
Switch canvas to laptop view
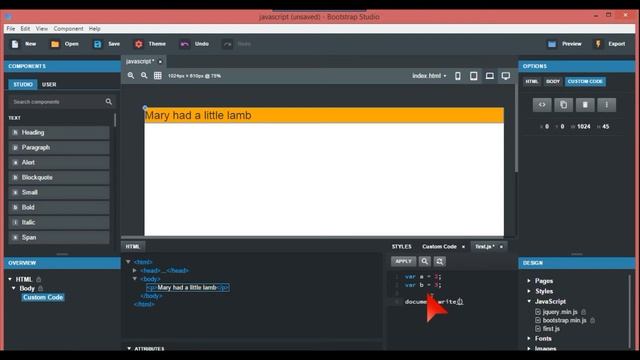(490, 76)
